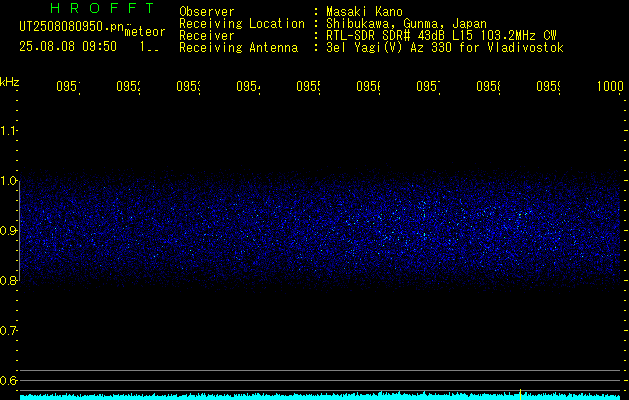The image size is (629, 400).
Task: Click the 0959 time axis label
Action: pyautogui.click(x=549, y=86)
